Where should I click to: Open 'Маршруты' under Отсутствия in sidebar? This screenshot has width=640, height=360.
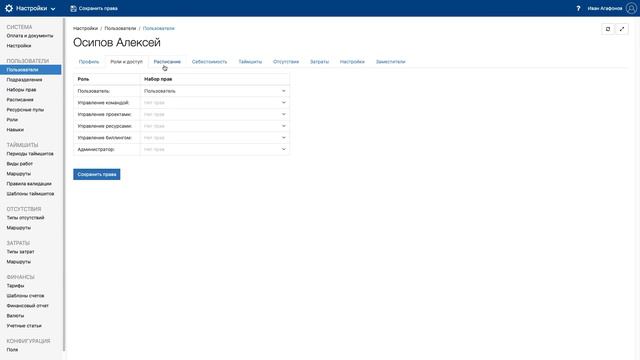click(19, 228)
